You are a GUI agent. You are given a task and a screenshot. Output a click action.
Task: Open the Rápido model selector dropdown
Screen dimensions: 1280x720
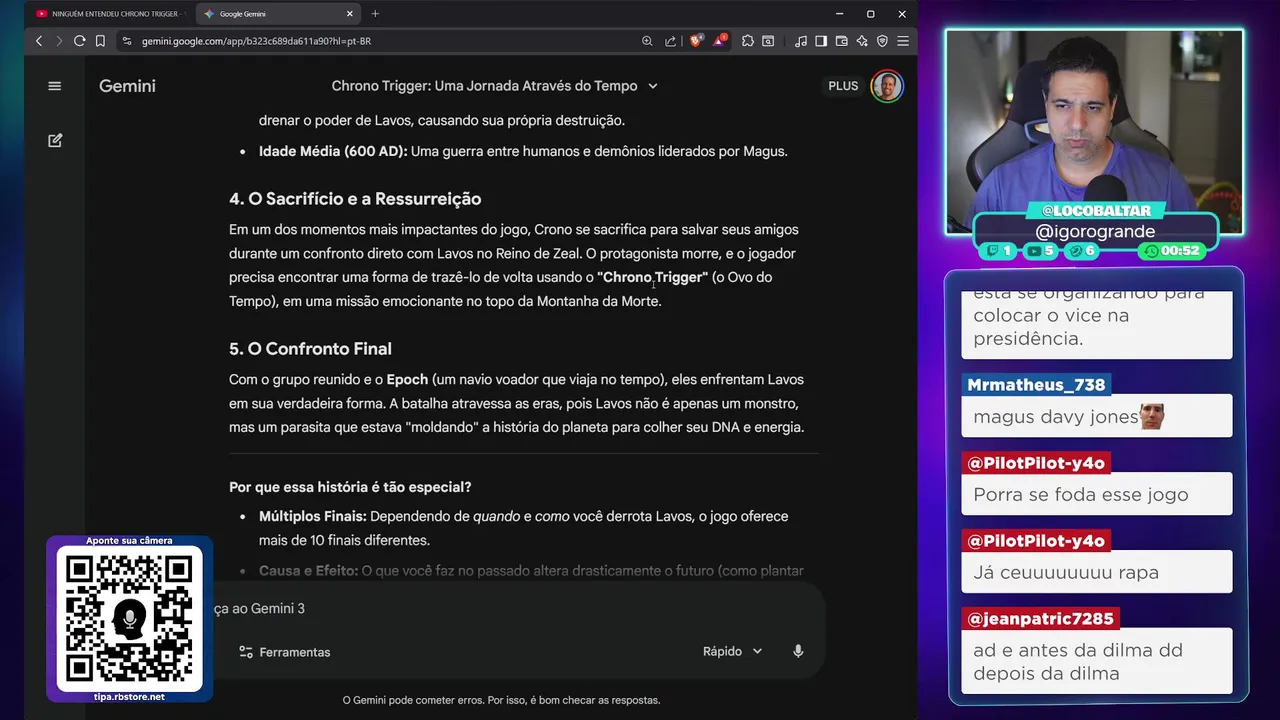(732, 651)
